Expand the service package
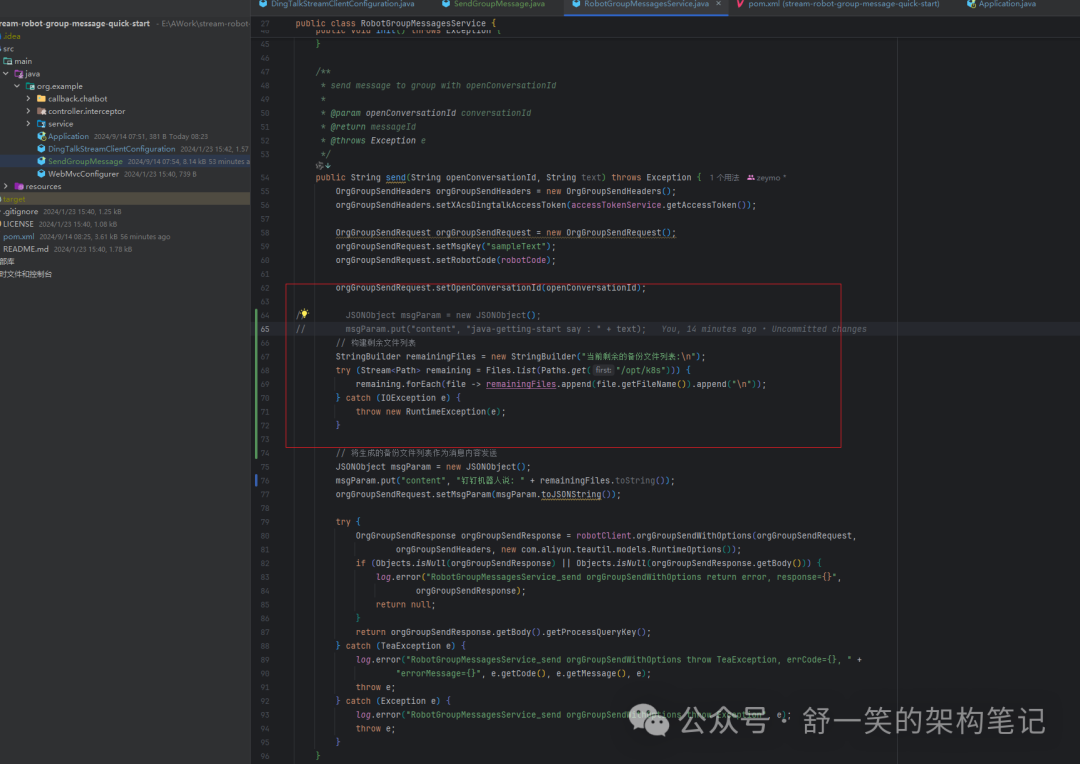Screen dimensions: 1080x764 (x=28, y=124)
